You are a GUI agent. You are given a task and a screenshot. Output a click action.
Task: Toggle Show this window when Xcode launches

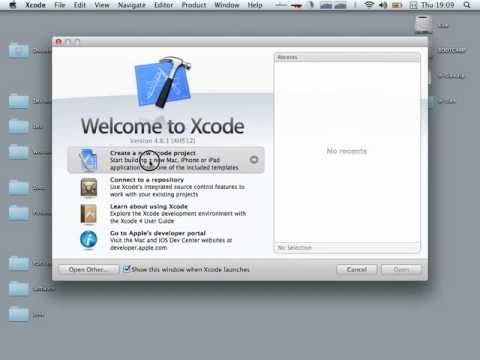click(x=126, y=269)
